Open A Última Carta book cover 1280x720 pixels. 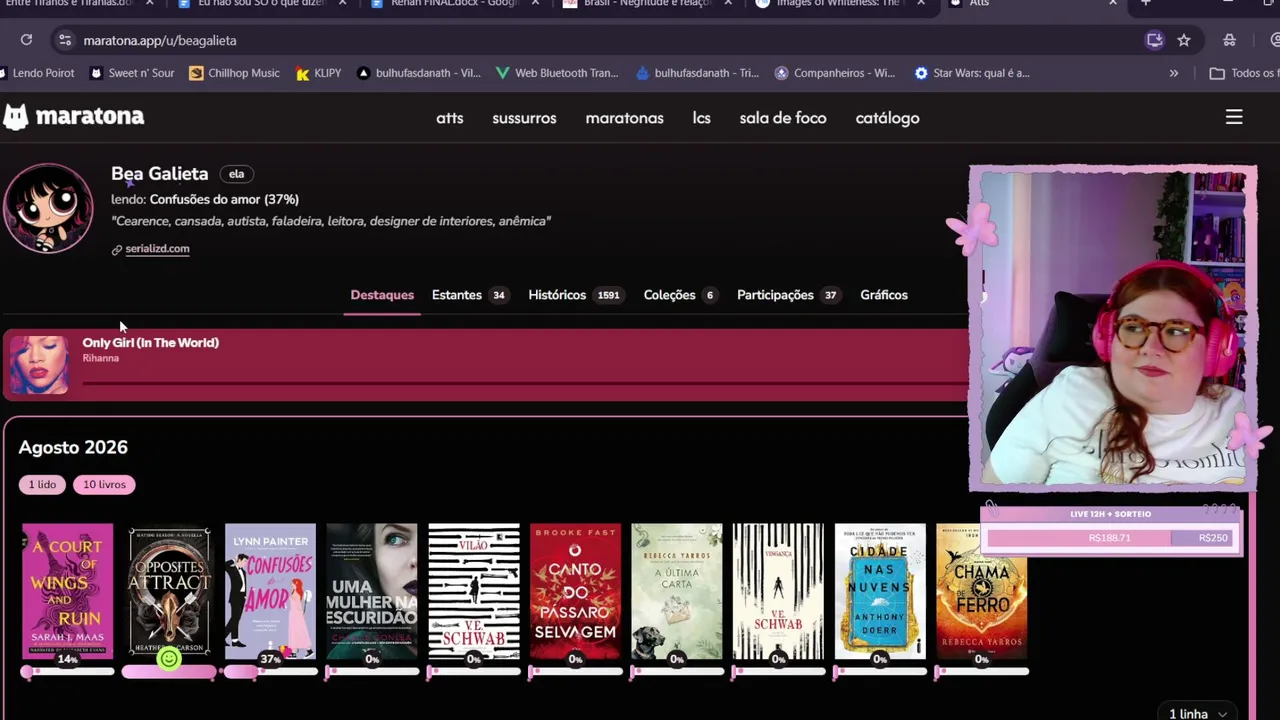[677, 591]
